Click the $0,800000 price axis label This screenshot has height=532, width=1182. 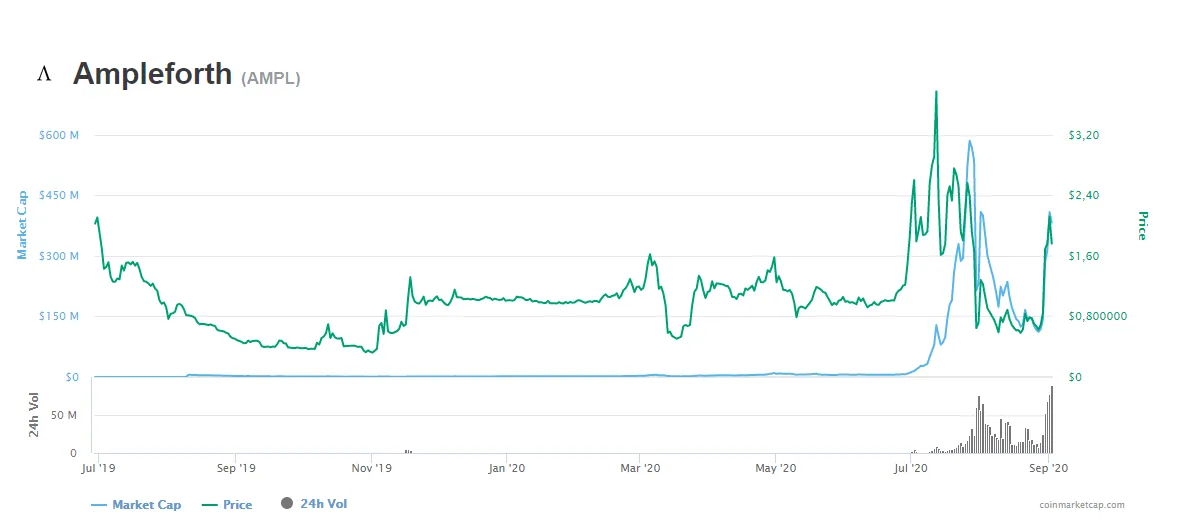click(1098, 316)
